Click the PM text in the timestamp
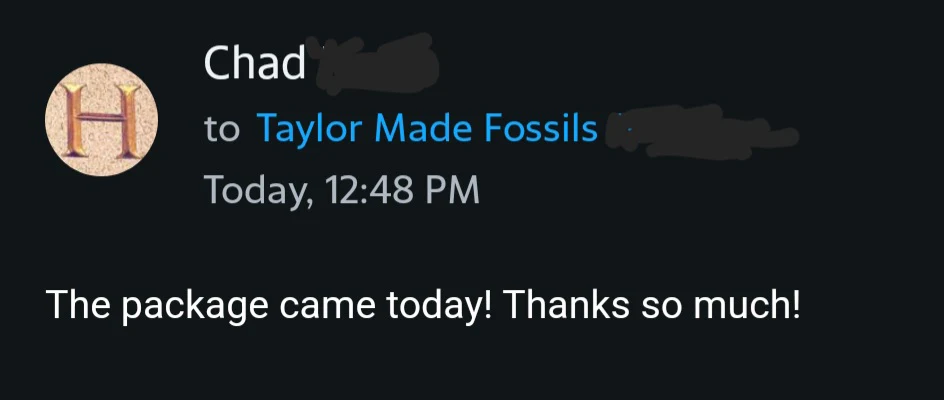 pyautogui.click(x=457, y=189)
